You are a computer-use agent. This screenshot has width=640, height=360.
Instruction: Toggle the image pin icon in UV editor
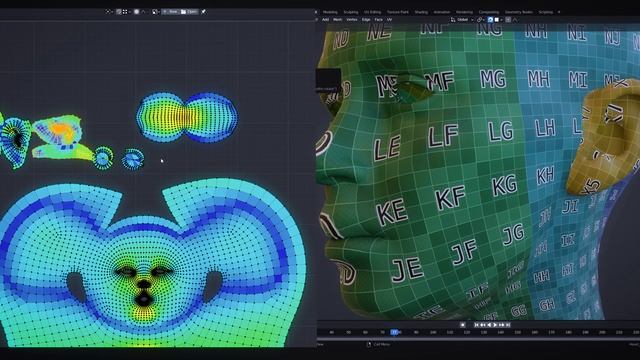[203, 12]
